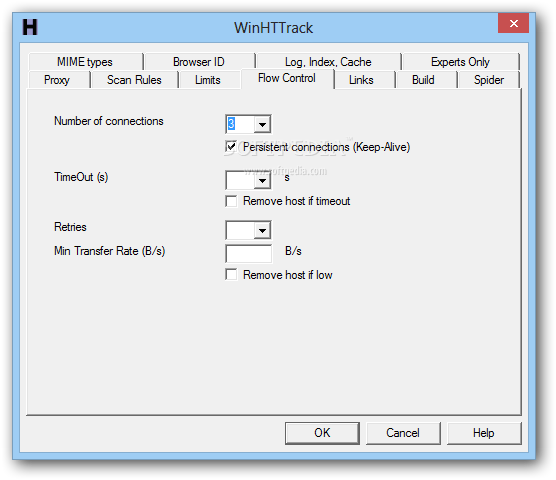Switch to the MIME types tab

click(85, 62)
